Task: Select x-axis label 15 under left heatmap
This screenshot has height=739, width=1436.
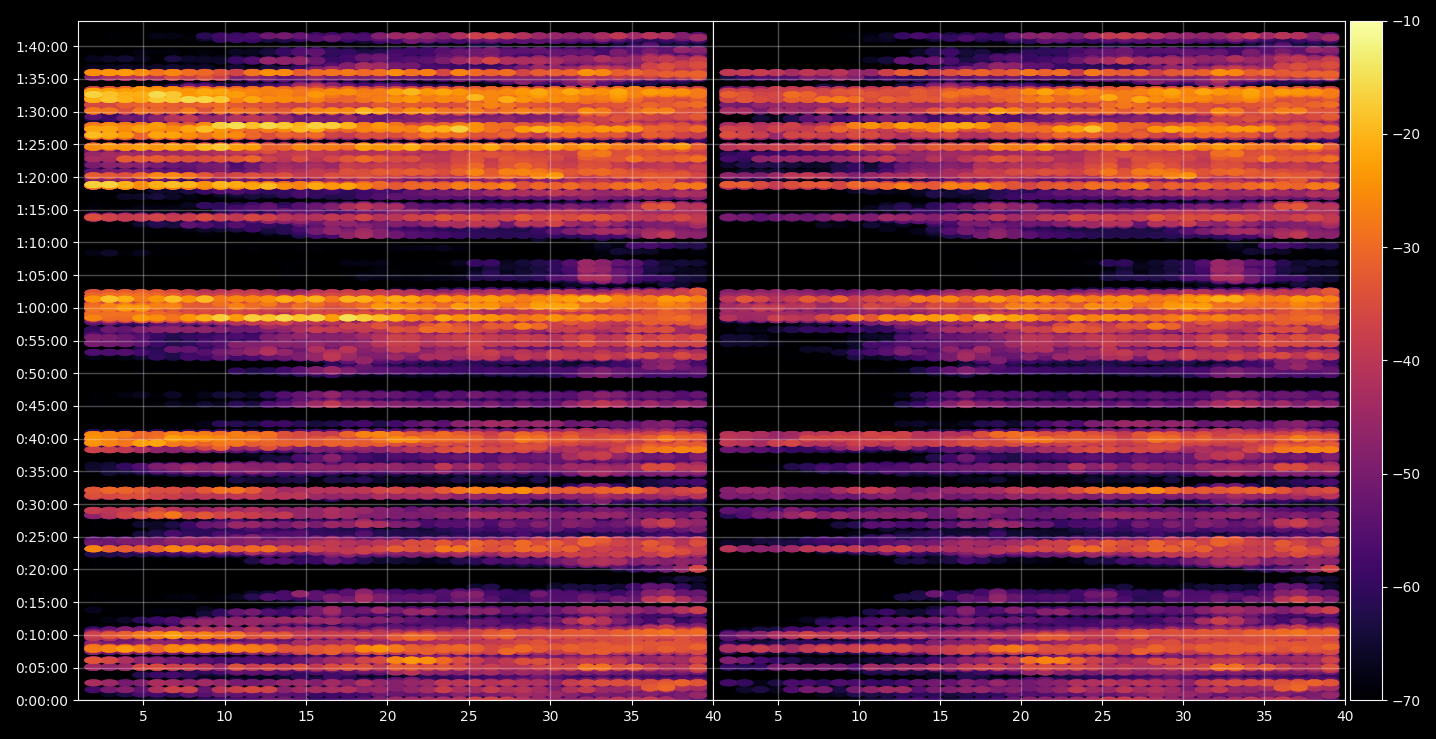Action: [306, 716]
